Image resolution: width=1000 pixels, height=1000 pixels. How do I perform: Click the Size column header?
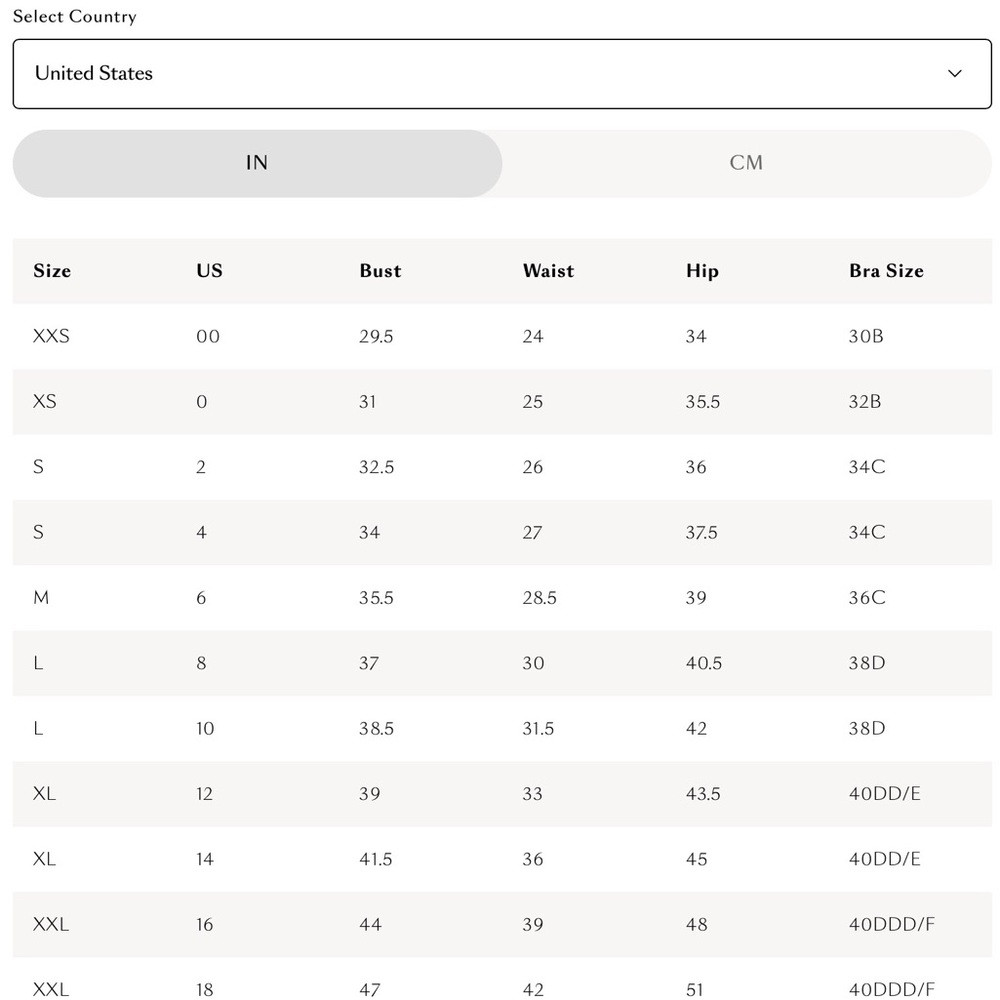(x=52, y=271)
